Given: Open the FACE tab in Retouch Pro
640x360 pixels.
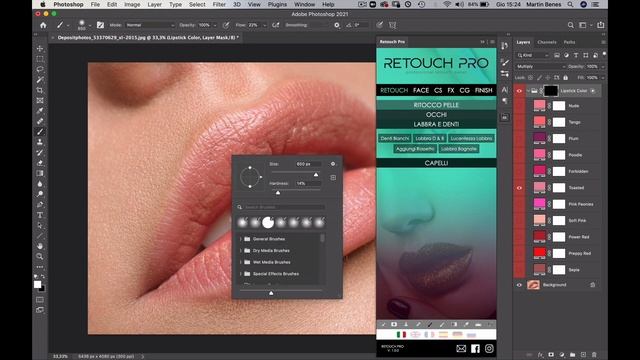Looking at the screenshot, I should point(421,90).
